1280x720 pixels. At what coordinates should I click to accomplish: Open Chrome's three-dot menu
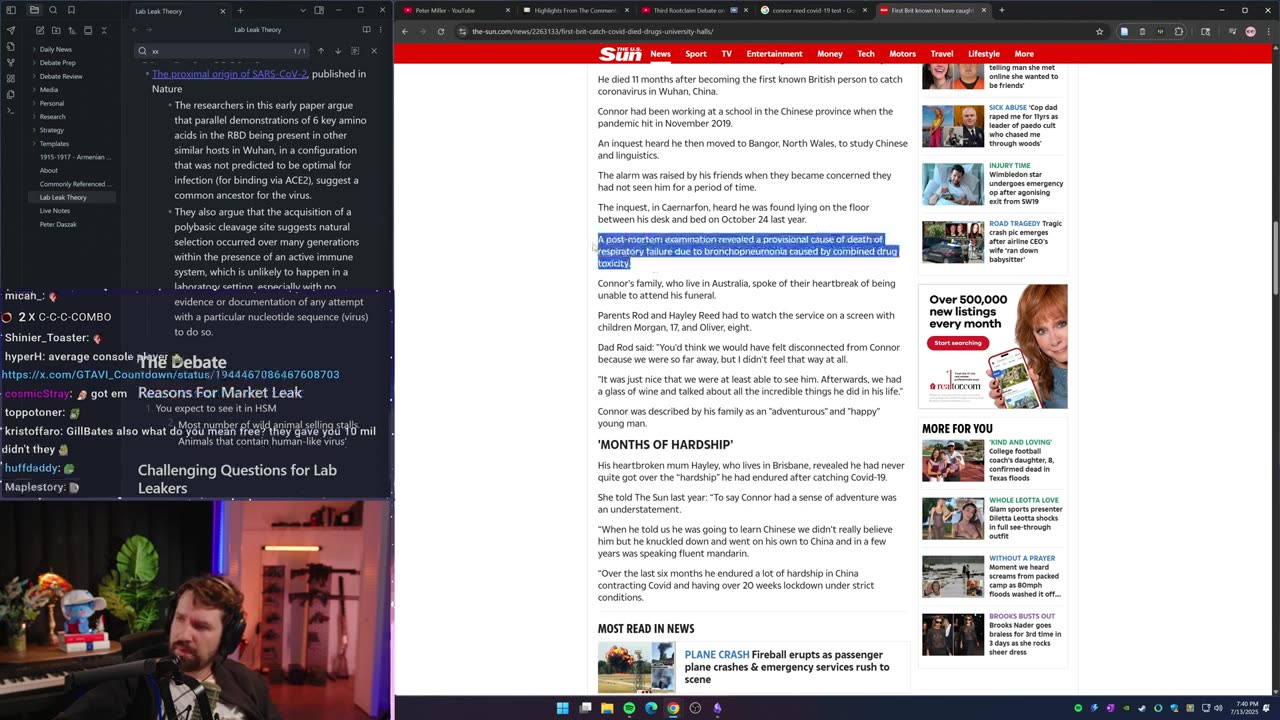[x=1269, y=31]
